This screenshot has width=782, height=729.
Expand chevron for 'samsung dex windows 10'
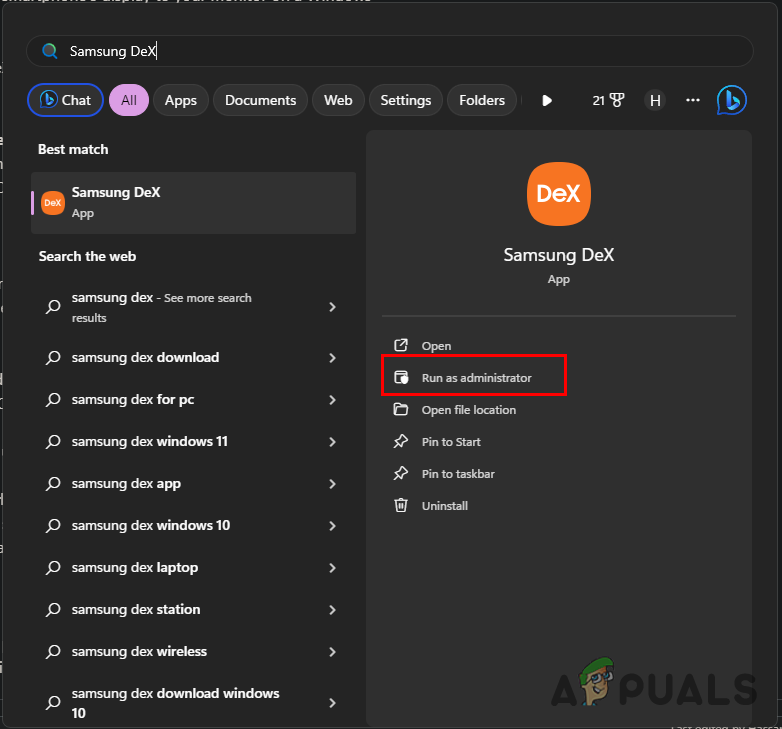(333, 526)
